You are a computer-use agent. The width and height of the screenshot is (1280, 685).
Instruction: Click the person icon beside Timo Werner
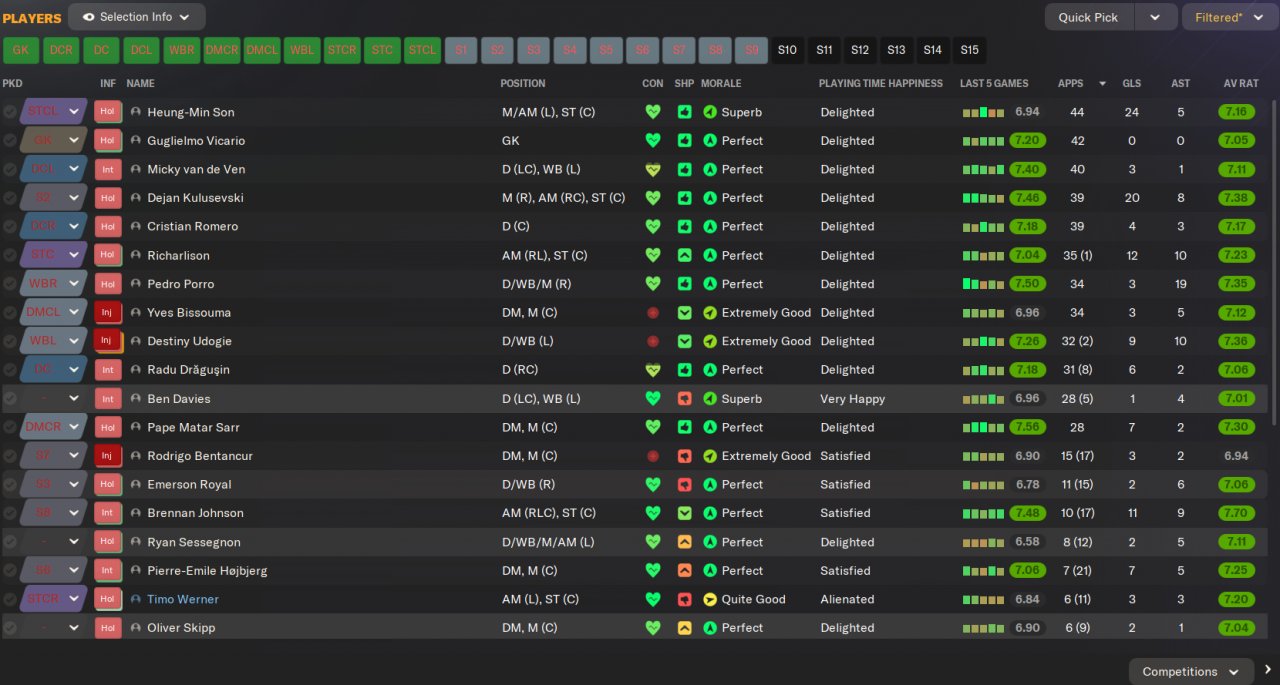(136, 599)
